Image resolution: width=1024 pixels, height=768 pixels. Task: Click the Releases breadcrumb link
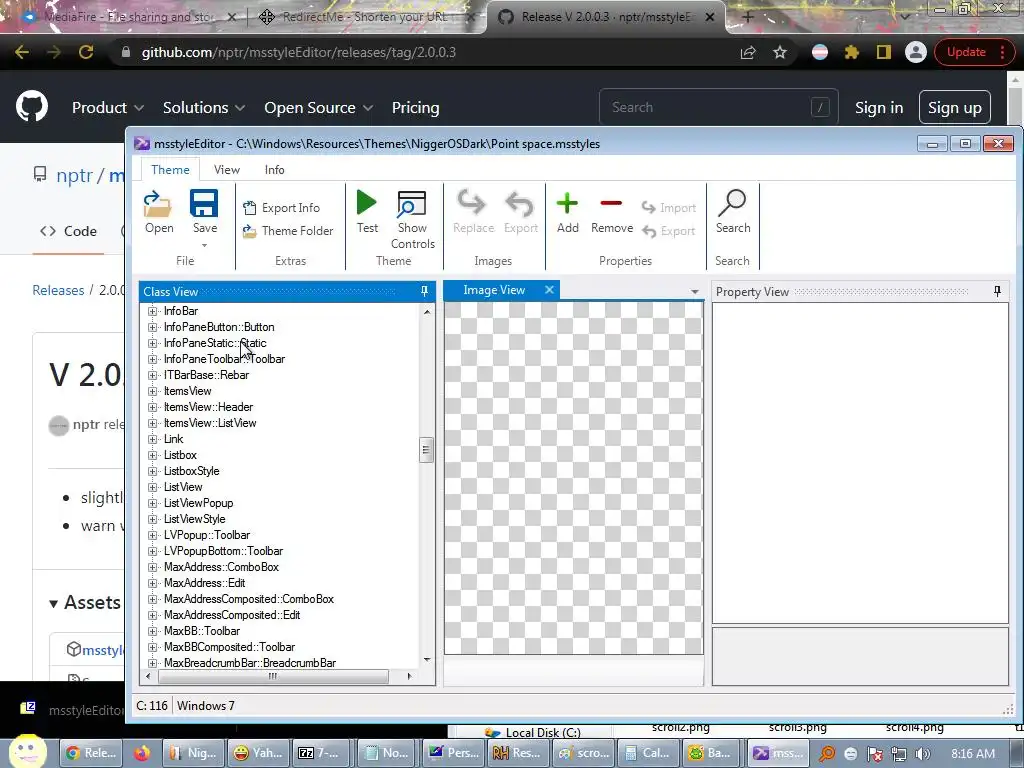(x=58, y=290)
